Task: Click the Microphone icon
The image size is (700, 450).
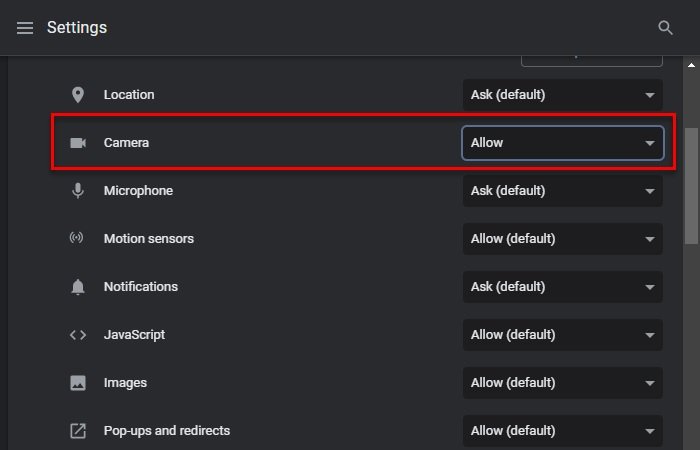Action: tap(78, 191)
